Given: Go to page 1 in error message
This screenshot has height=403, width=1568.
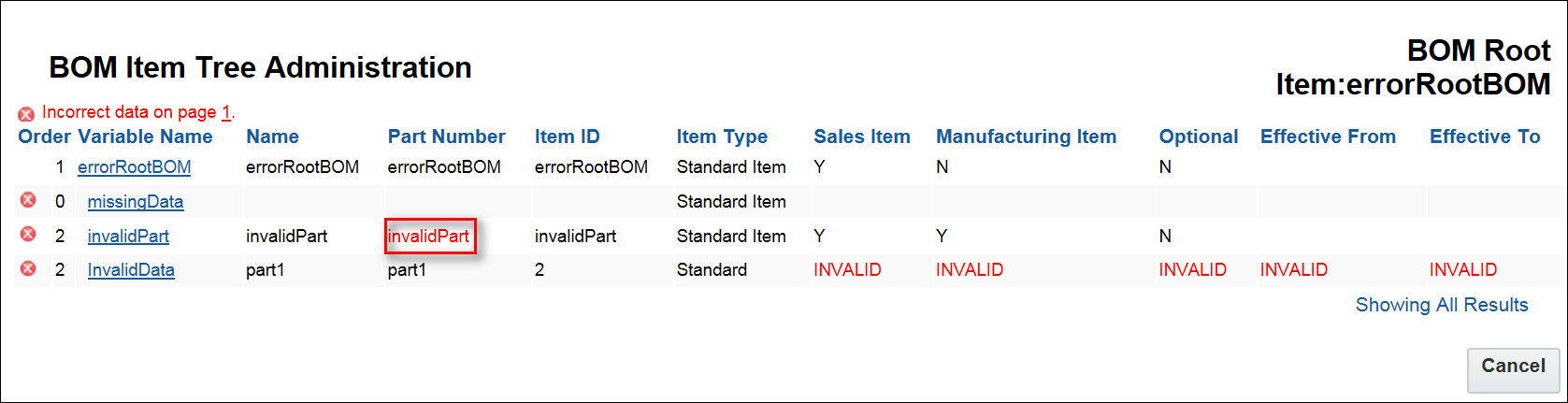Looking at the screenshot, I should click(x=225, y=112).
